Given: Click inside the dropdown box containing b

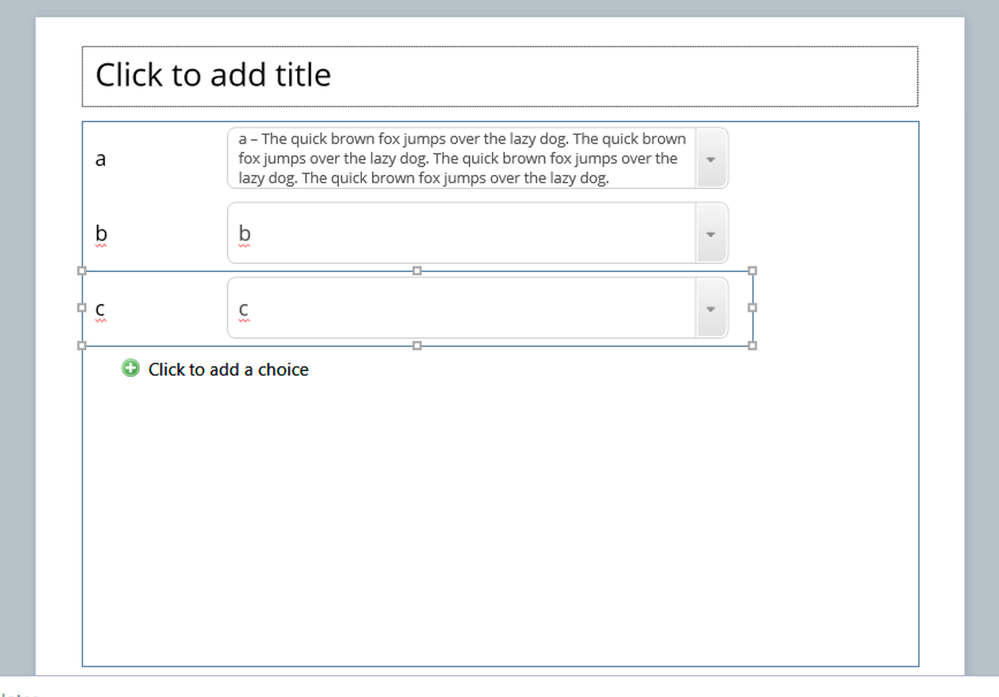Looking at the screenshot, I should 462,234.
